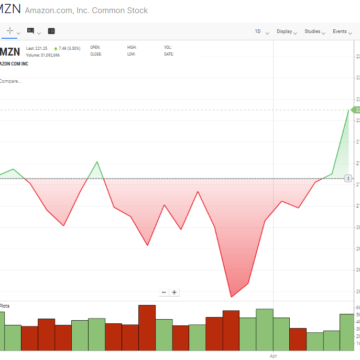
Task: Click the Compare... input field
Action: click(x=10, y=81)
